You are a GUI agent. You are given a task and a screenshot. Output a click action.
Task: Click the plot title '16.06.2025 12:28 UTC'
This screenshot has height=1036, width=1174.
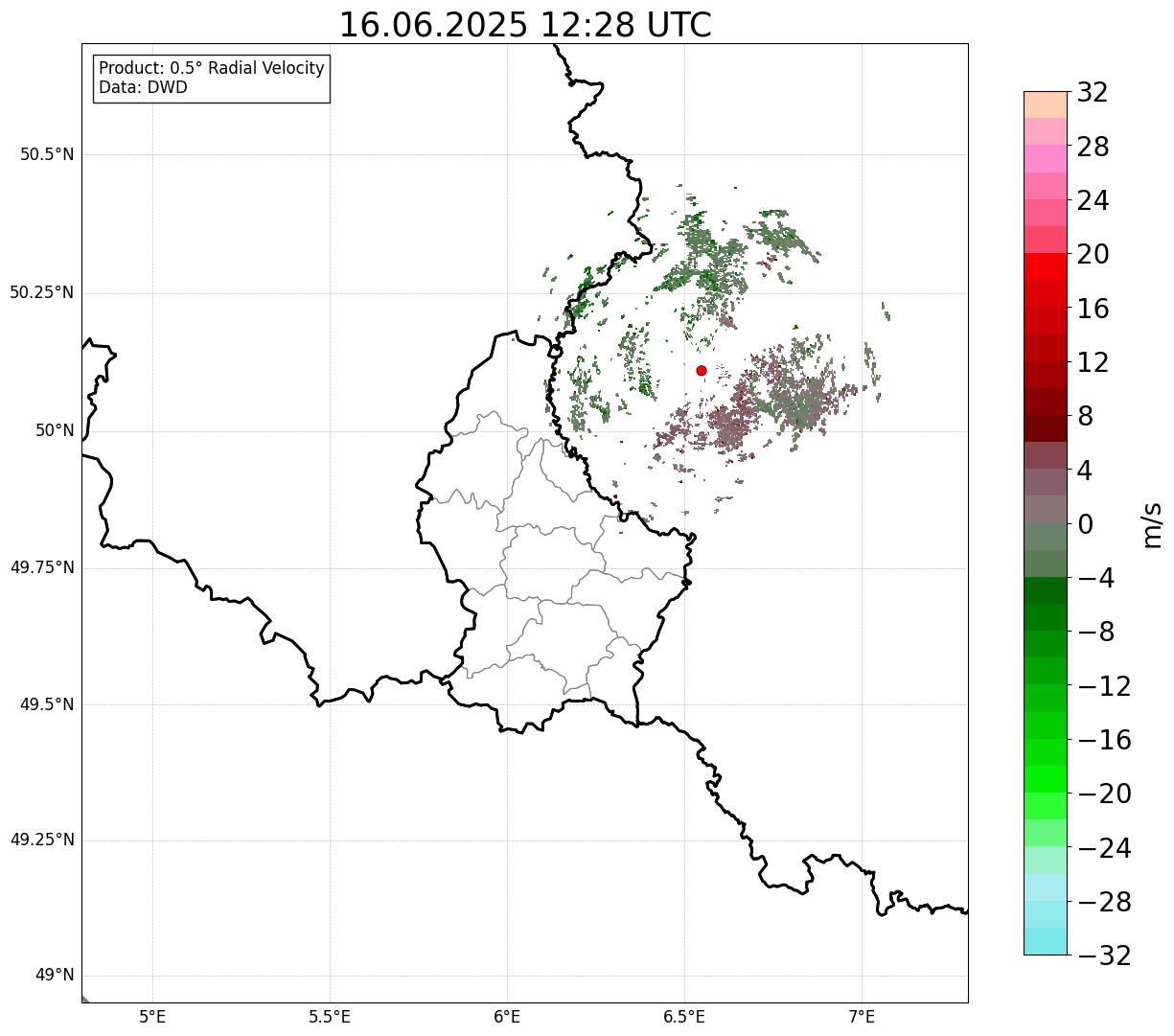point(525,25)
